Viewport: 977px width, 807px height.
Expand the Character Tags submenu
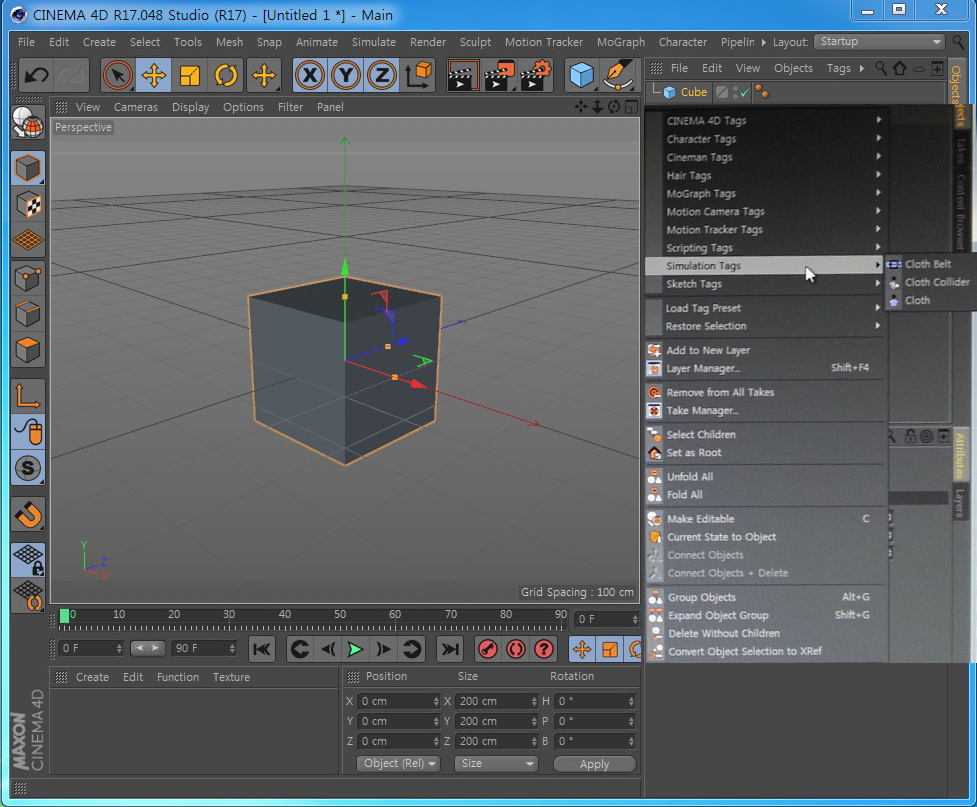coord(765,138)
